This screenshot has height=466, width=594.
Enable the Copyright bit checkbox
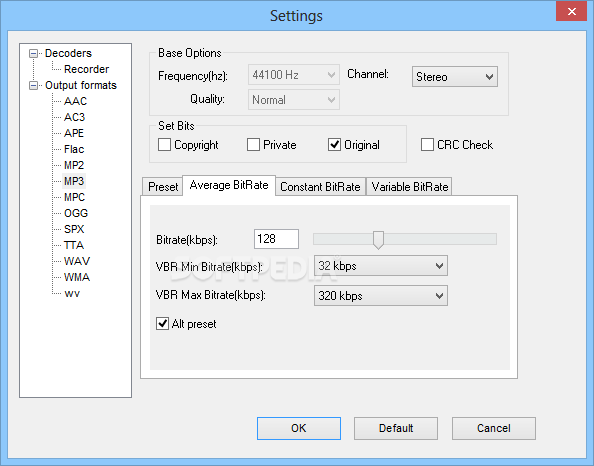coord(164,145)
